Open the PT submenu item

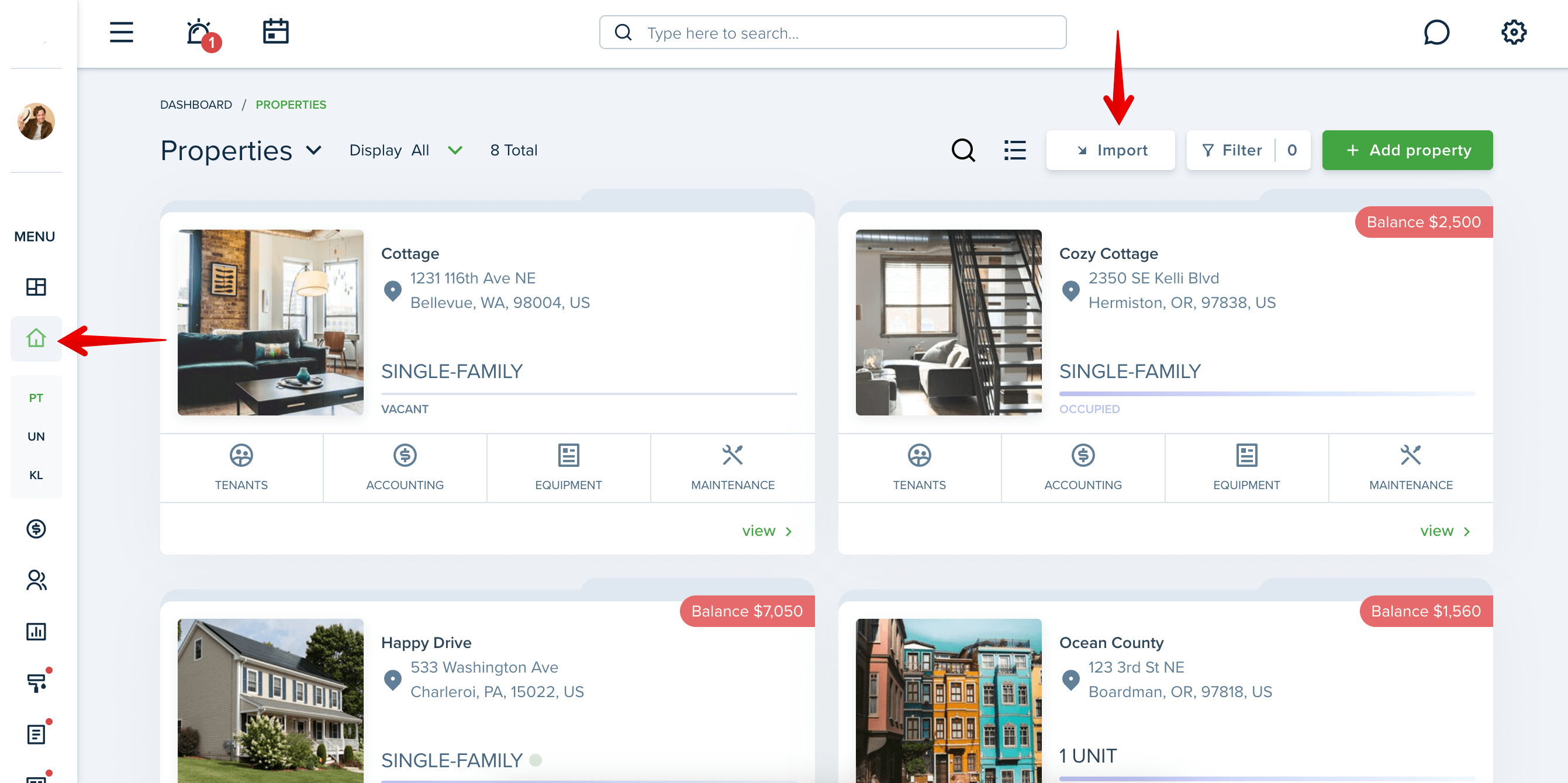coord(36,398)
